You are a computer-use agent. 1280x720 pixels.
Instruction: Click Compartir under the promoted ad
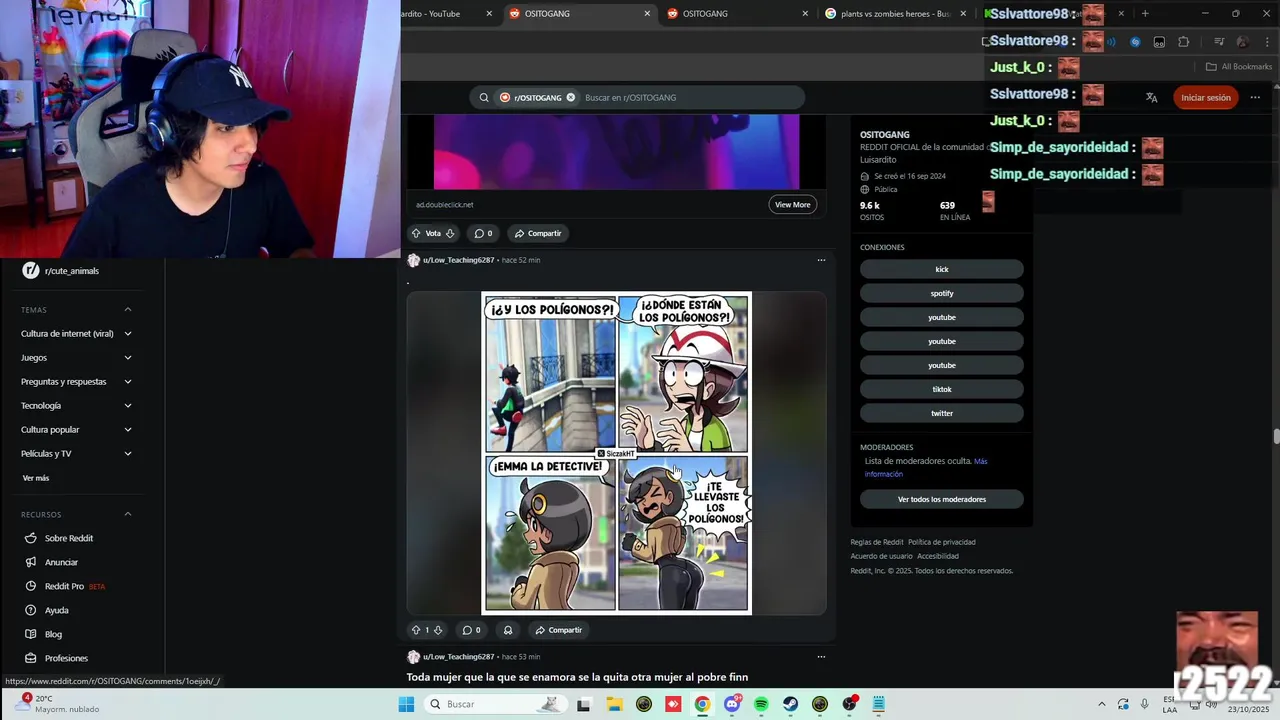[x=538, y=233]
